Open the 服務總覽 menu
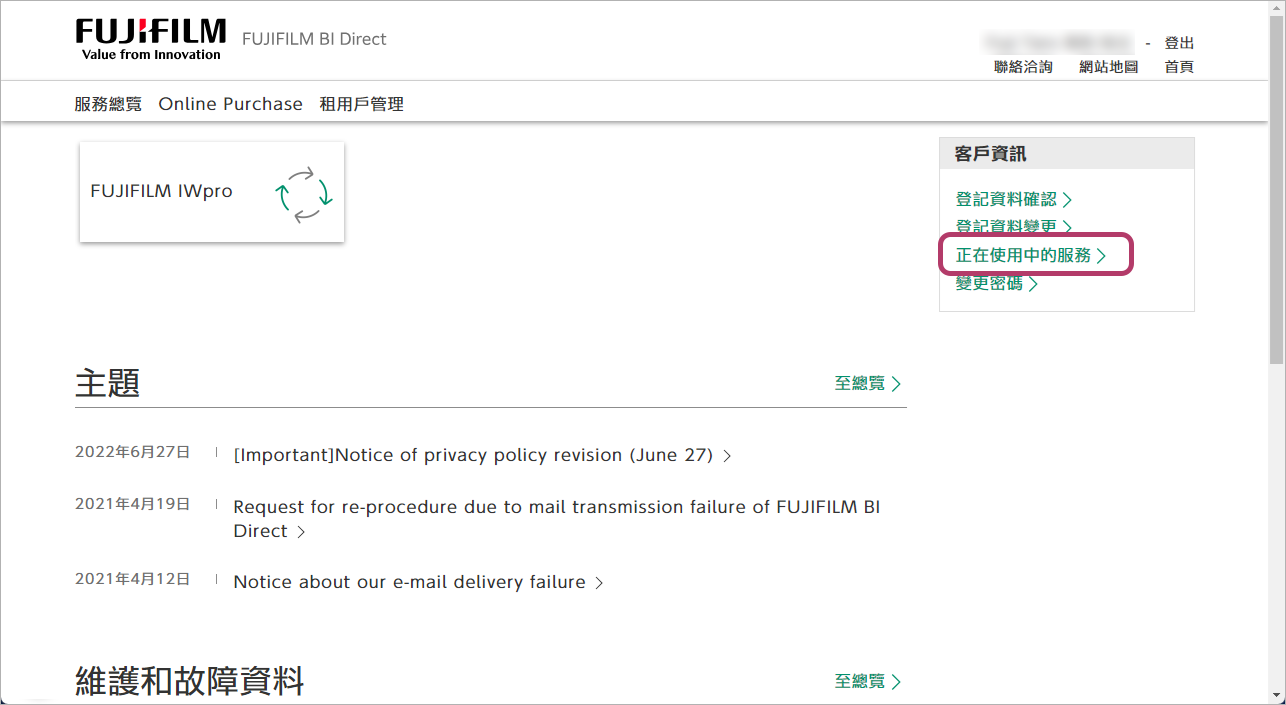This screenshot has width=1286, height=705. click(x=108, y=104)
